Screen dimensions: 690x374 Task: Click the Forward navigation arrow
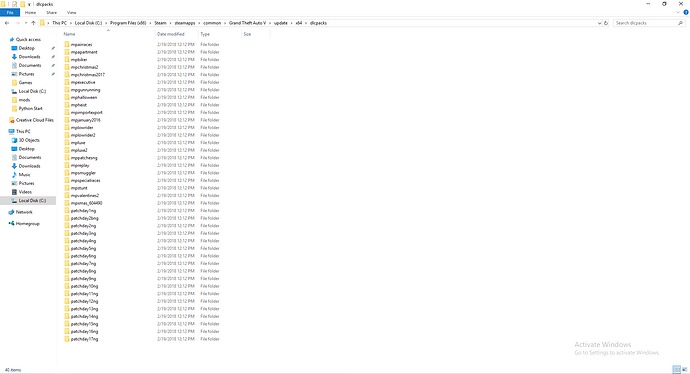(17, 23)
